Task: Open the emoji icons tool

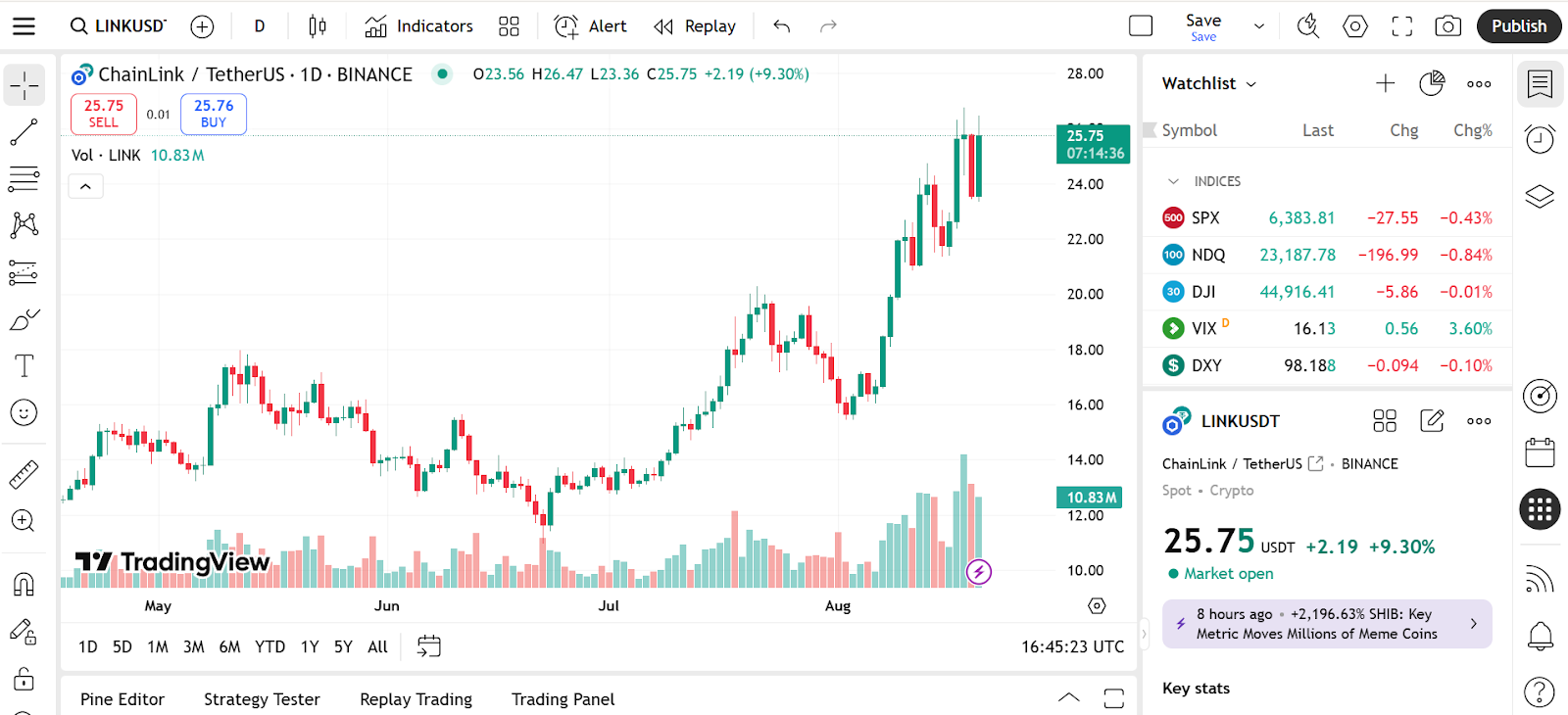Action: 24,412
